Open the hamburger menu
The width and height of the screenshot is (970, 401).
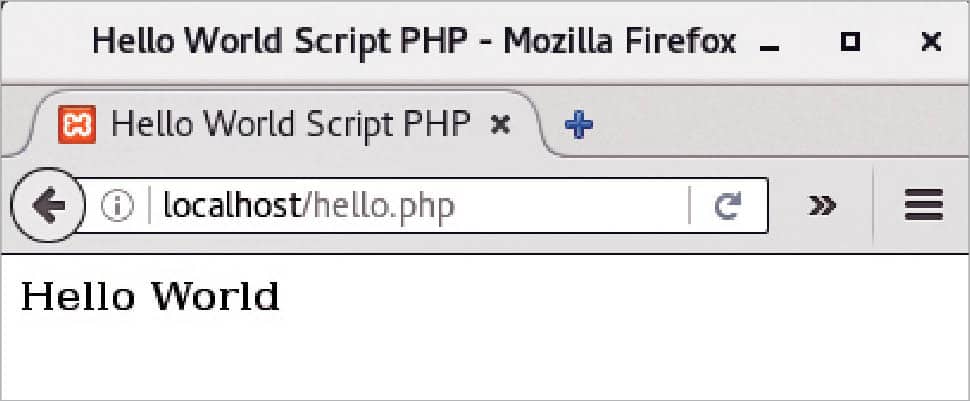tap(923, 206)
